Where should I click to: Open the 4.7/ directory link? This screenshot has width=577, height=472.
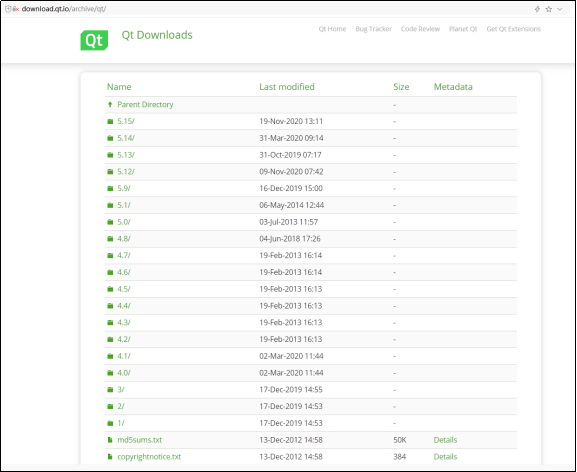[124, 255]
